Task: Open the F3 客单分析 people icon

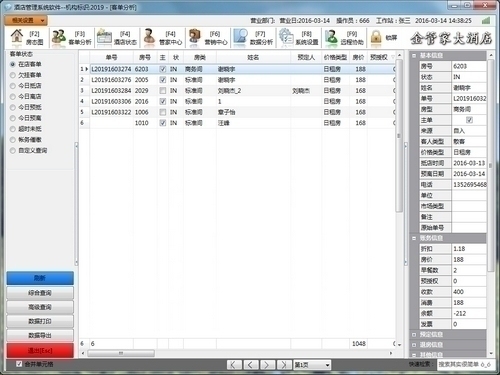Action: 59,38
